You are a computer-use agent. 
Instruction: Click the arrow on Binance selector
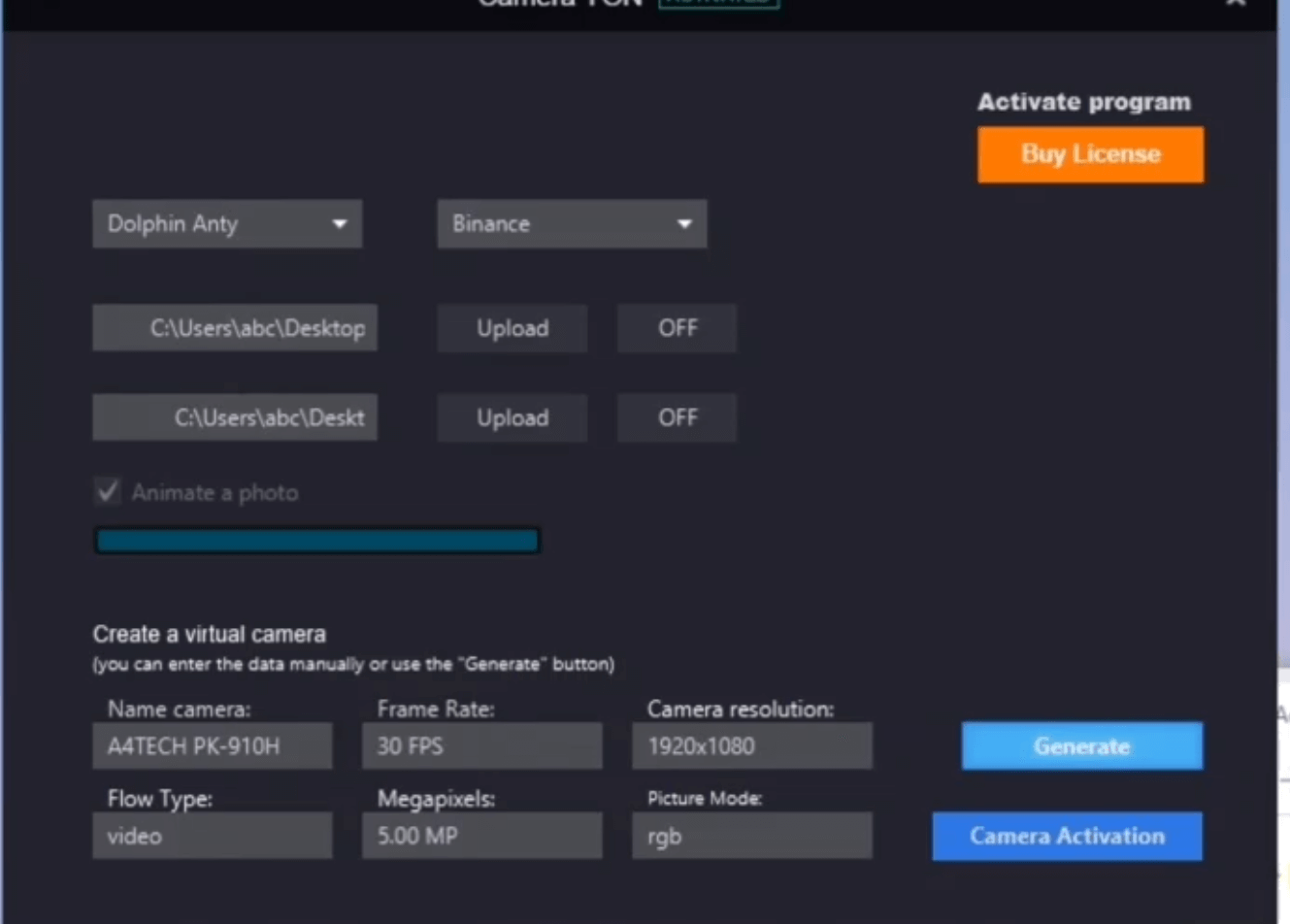coord(684,224)
